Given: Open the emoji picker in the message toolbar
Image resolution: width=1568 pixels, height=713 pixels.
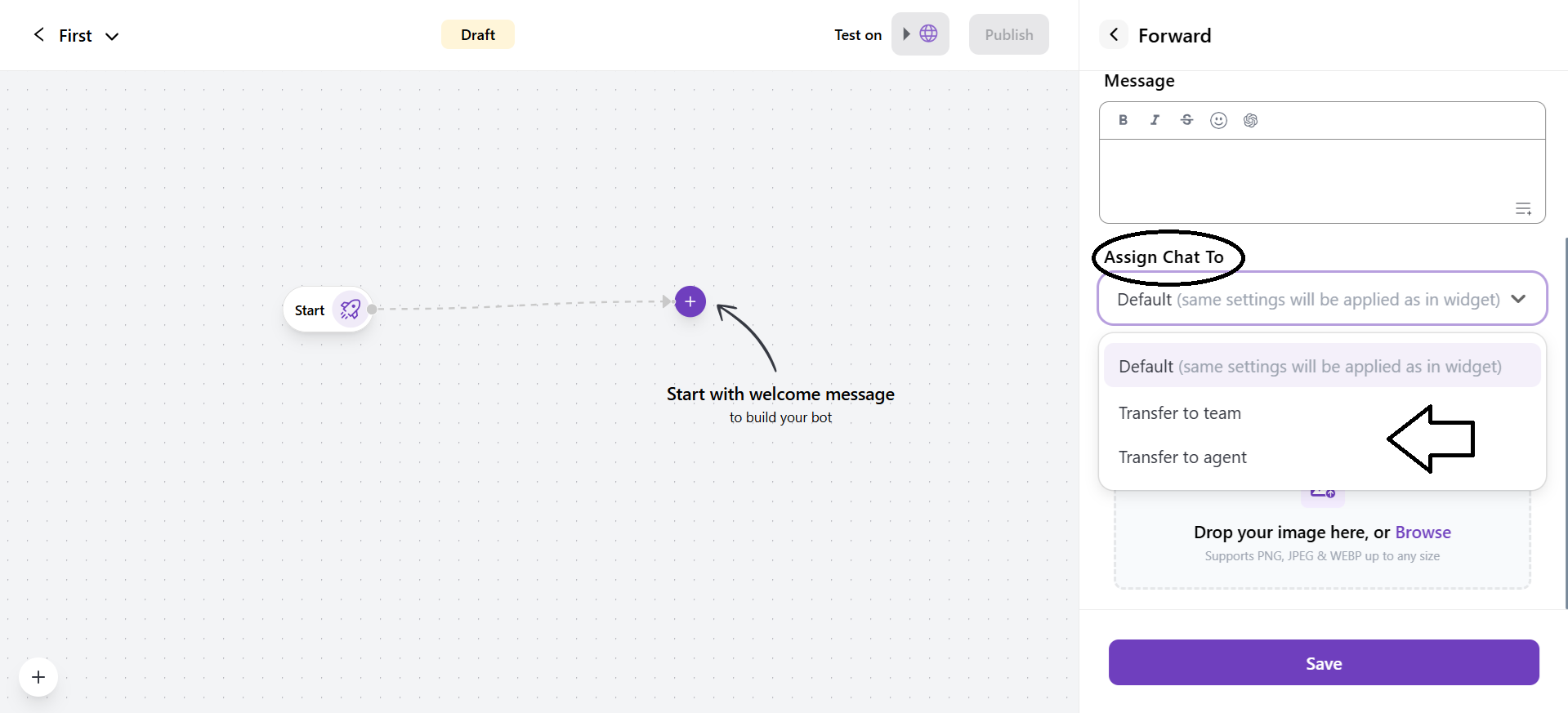Looking at the screenshot, I should [x=1218, y=120].
